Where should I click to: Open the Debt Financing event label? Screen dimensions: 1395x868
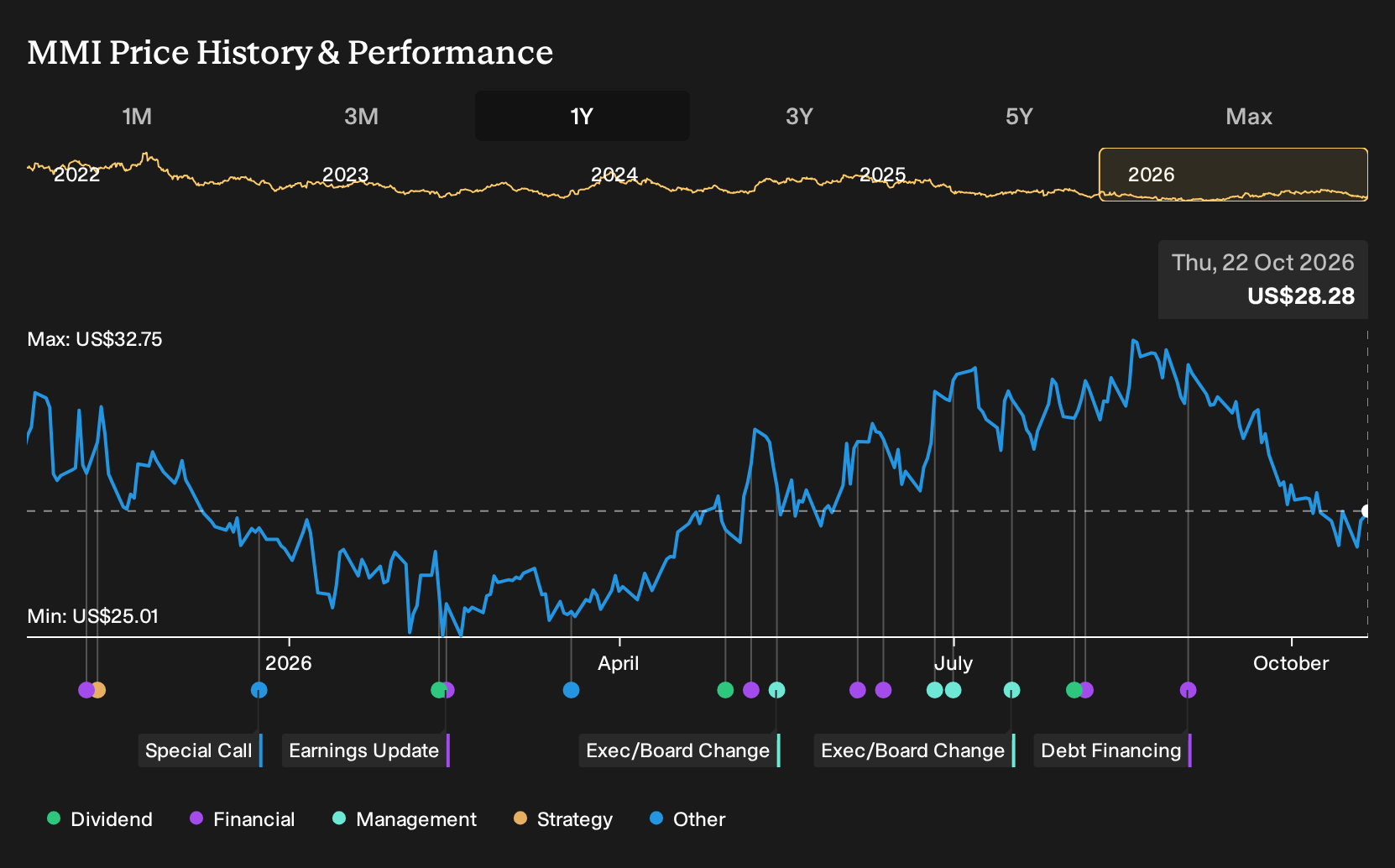(x=1113, y=750)
